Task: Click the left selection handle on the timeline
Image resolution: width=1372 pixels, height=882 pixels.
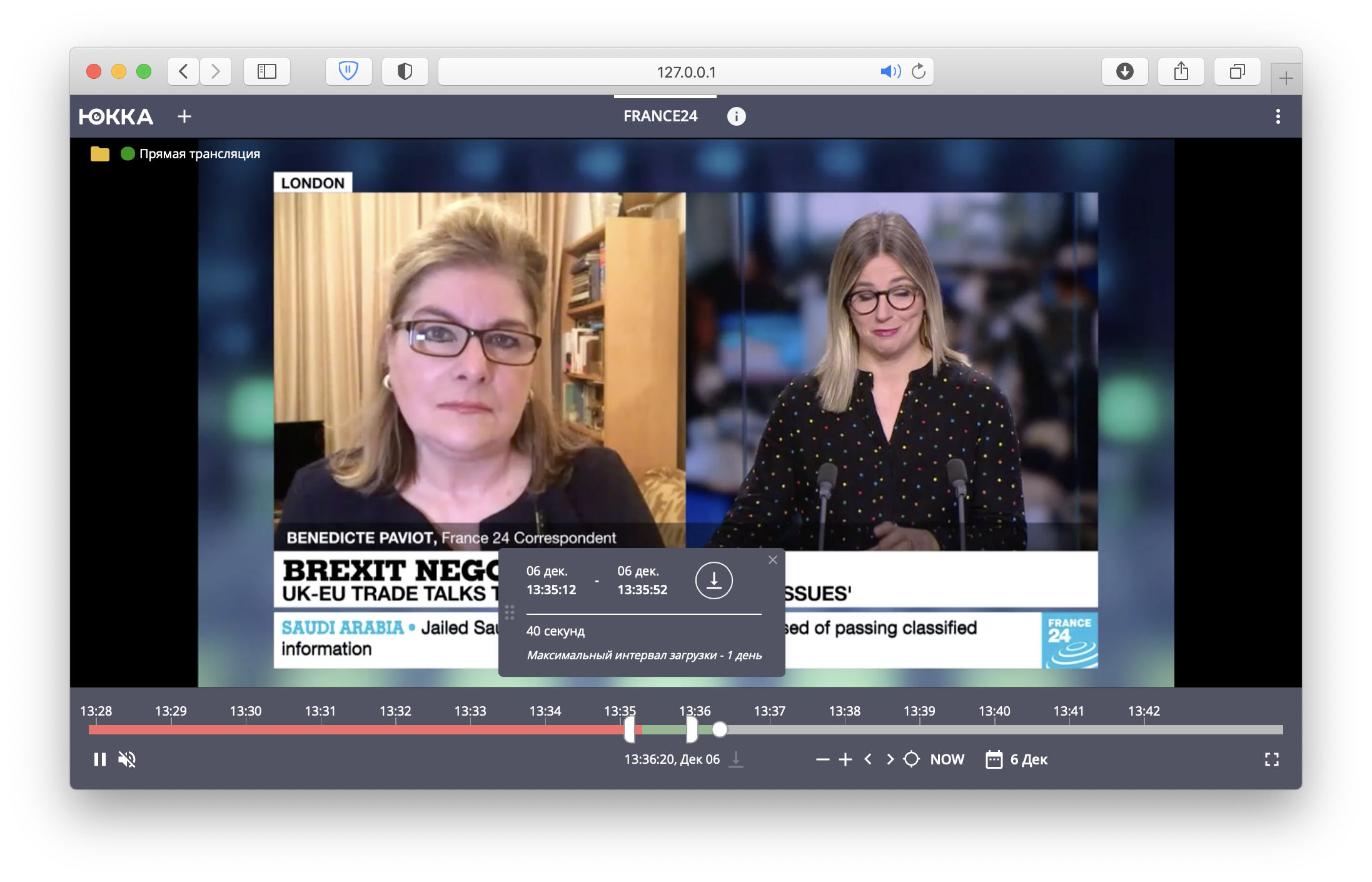Action: point(630,729)
